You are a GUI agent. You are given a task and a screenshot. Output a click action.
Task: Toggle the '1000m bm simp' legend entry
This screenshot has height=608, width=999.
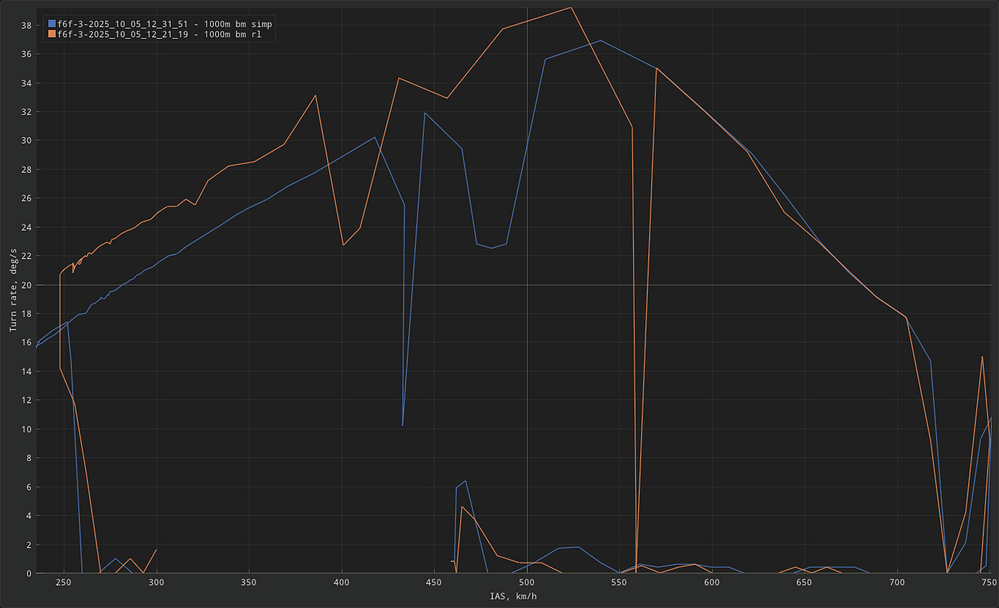point(152,23)
